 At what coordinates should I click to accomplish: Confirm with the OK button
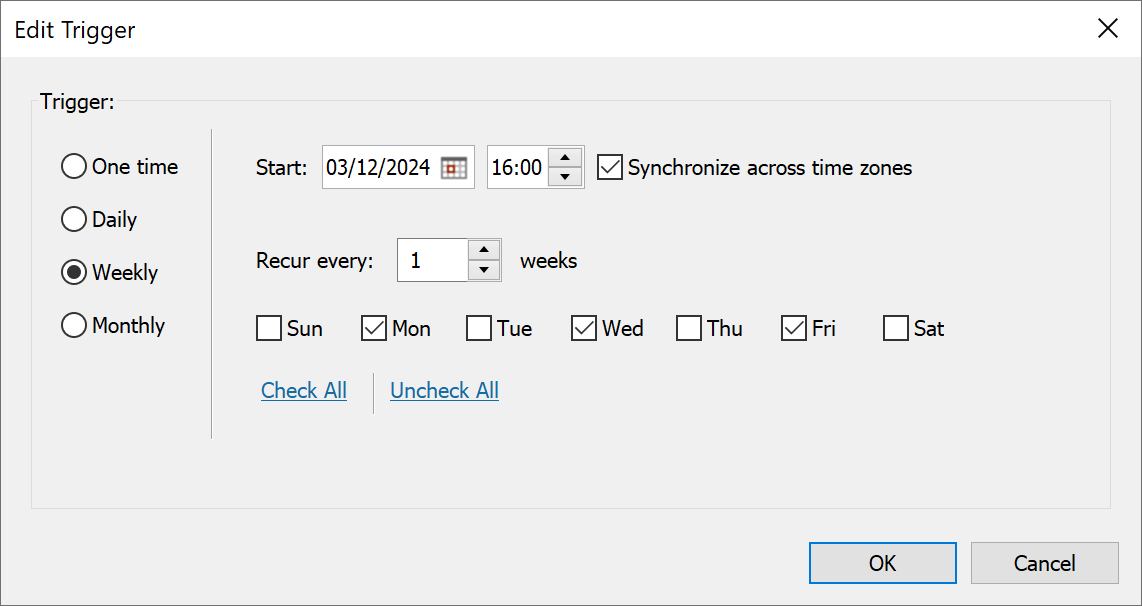tap(882, 563)
